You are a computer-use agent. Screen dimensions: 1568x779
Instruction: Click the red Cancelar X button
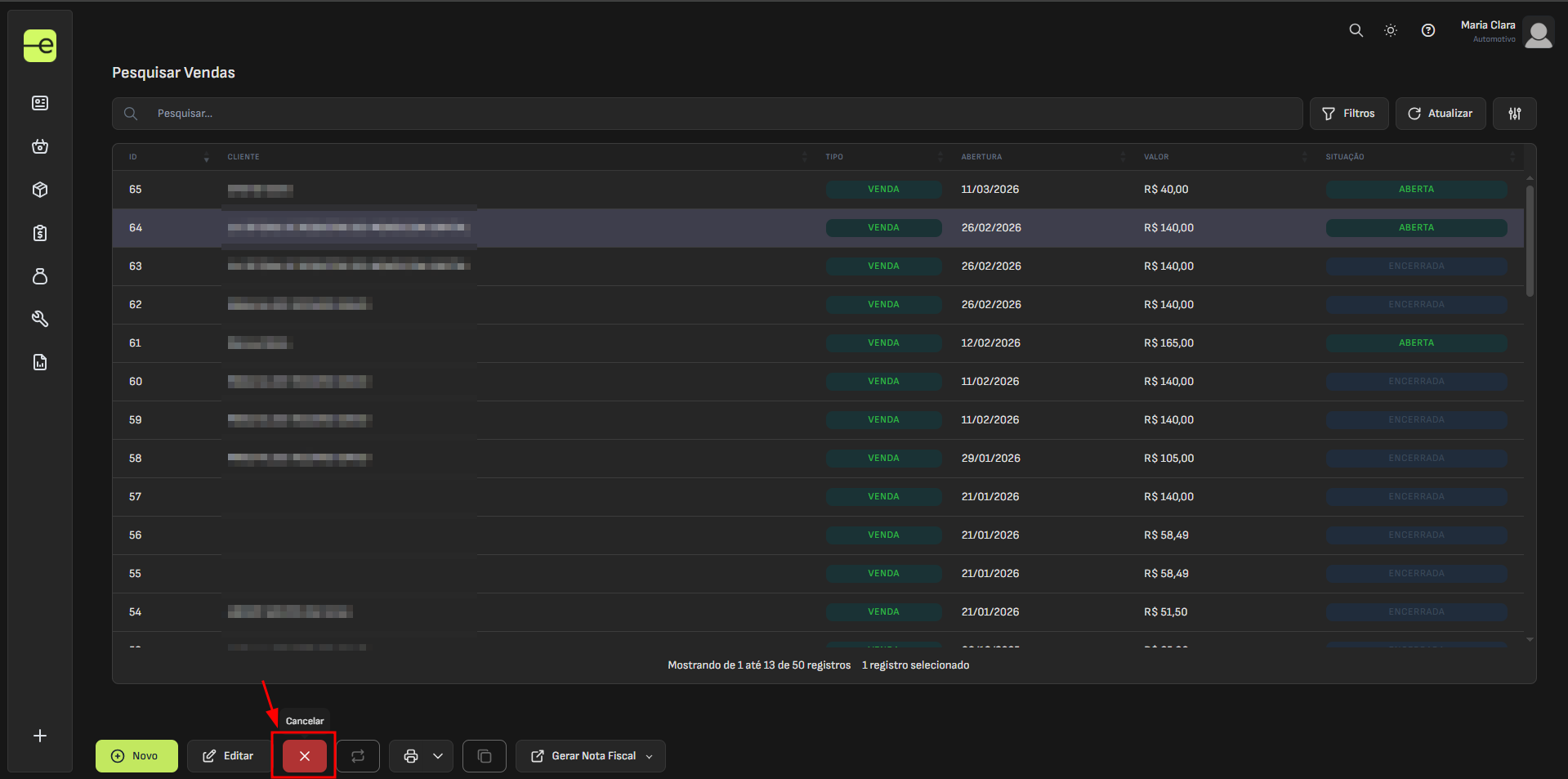point(304,756)
